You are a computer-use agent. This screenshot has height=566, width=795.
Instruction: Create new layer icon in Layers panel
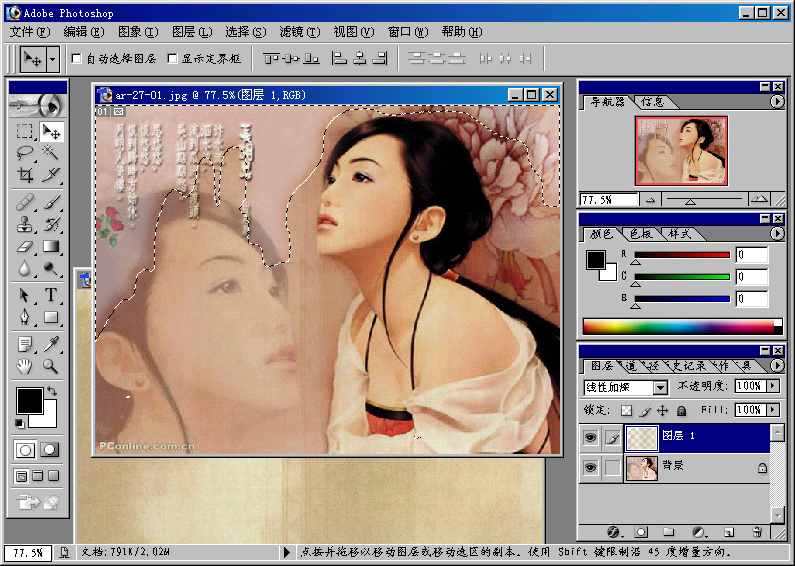pyautogui.click(x=729, y=532)
